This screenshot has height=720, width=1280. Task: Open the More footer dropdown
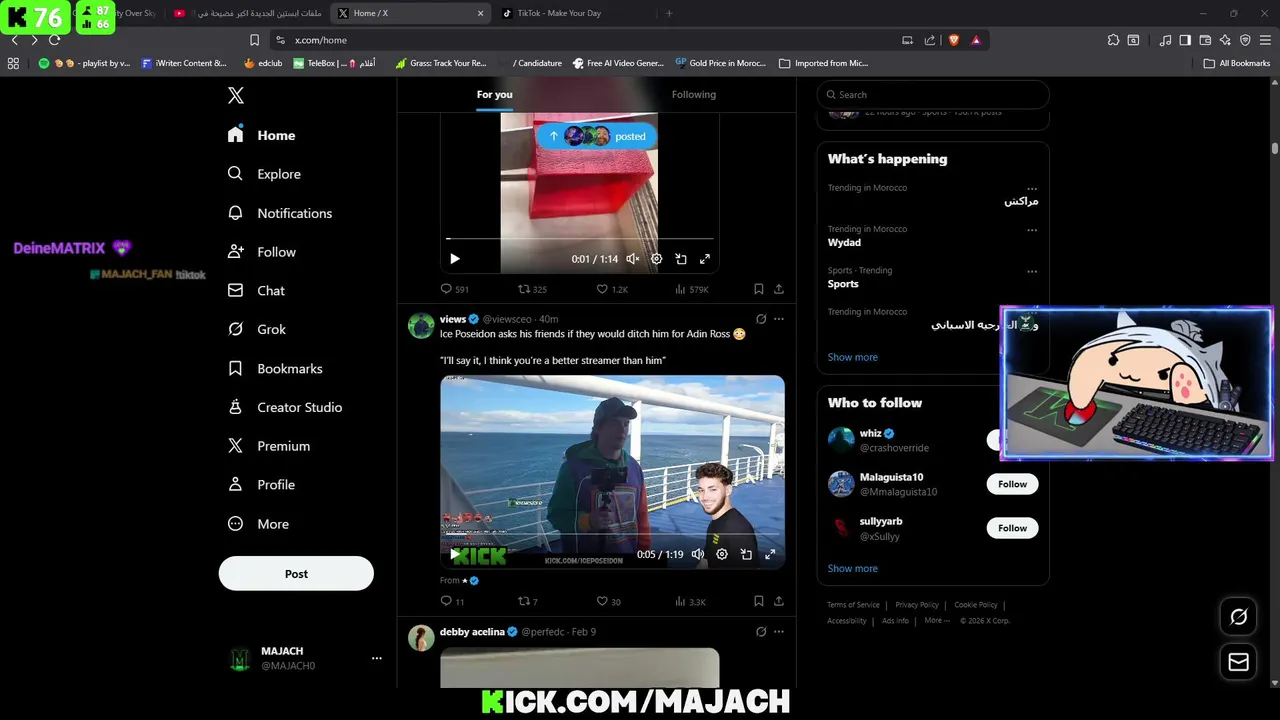(937, 620)
